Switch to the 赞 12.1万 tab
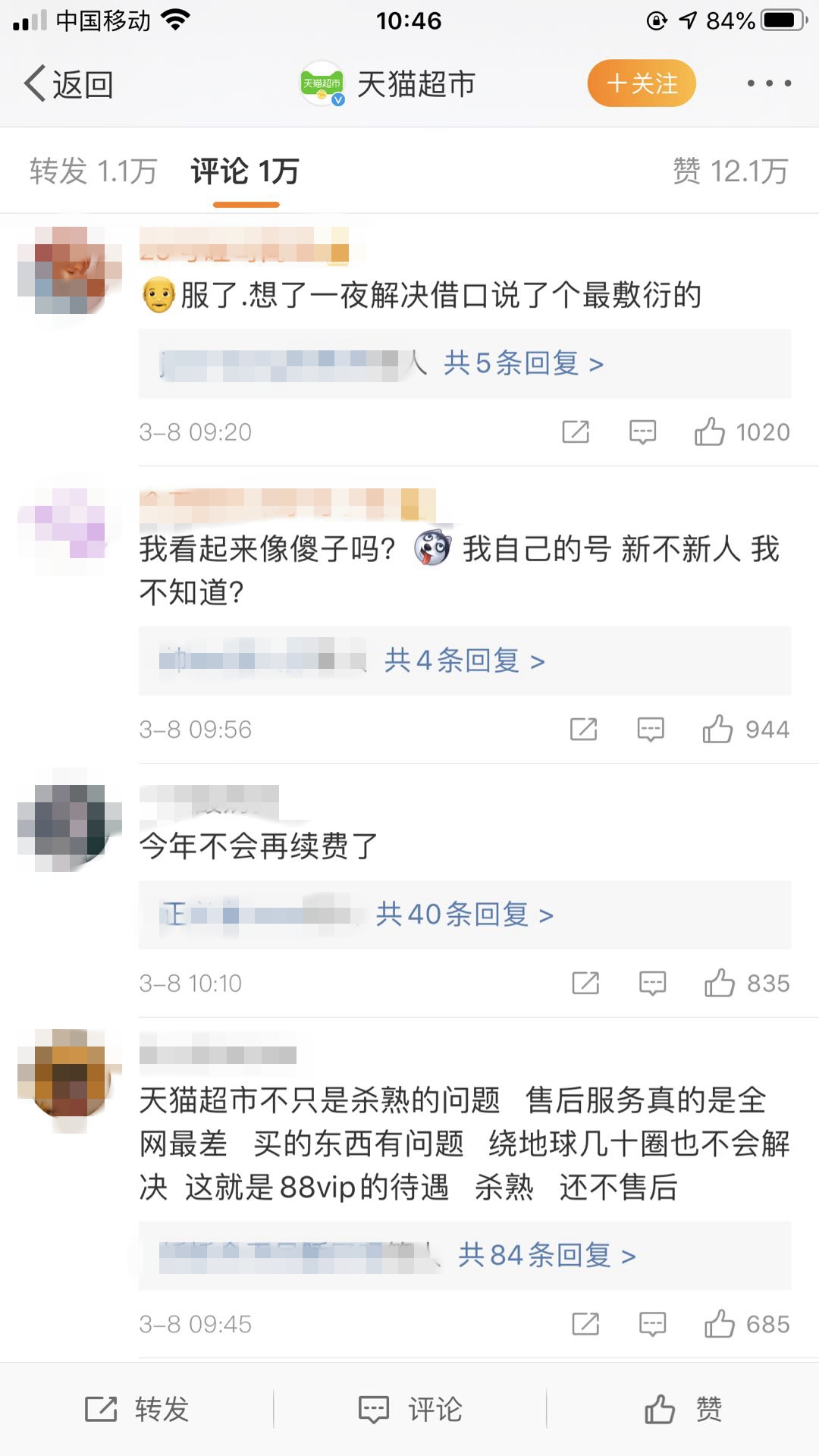The image size is (819, 1456). point(731,171)
